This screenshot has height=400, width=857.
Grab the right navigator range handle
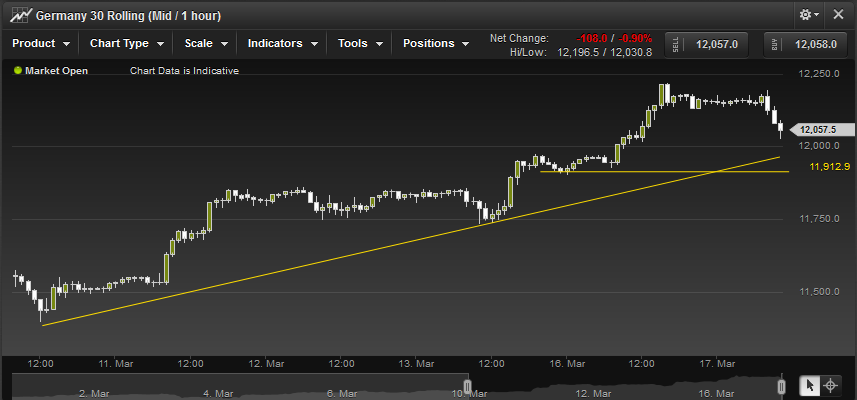coord(782,387)
